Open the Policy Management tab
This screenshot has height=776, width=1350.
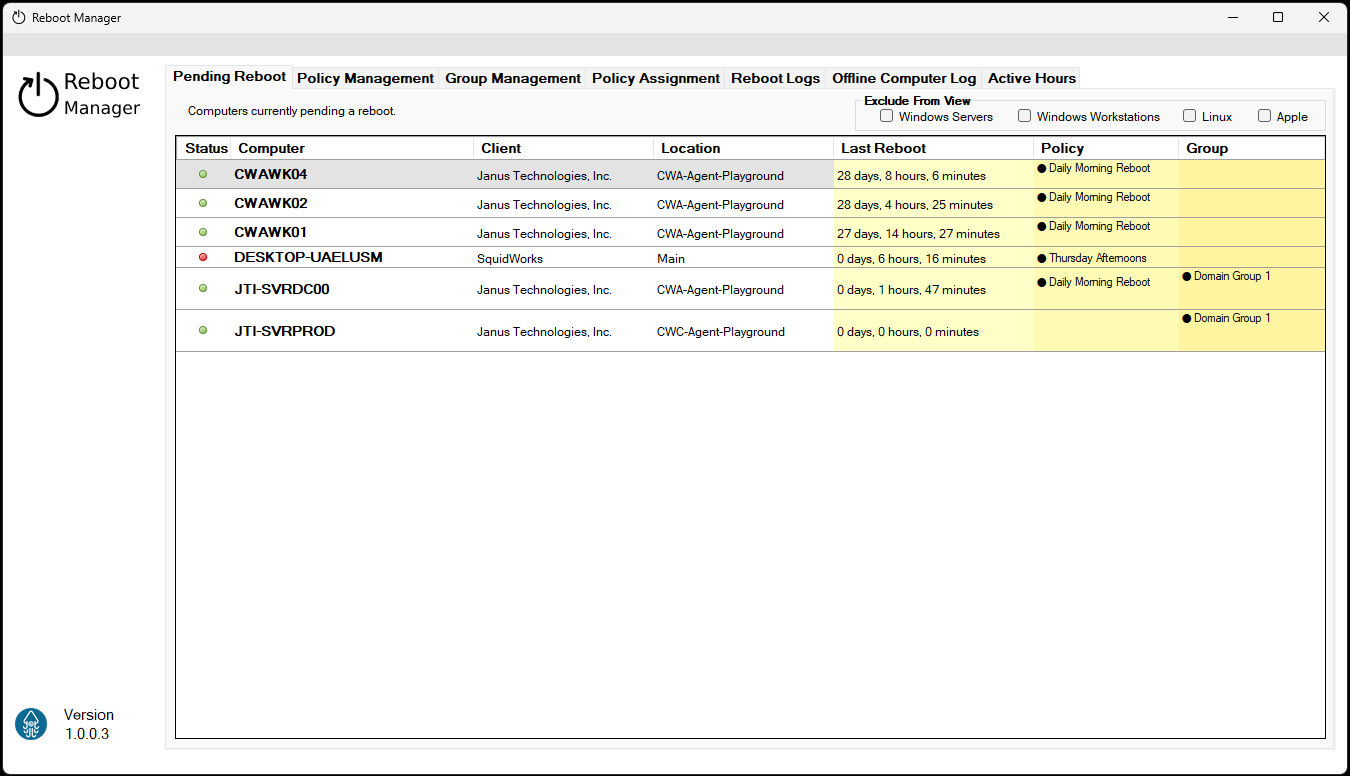tap(366, 78)
